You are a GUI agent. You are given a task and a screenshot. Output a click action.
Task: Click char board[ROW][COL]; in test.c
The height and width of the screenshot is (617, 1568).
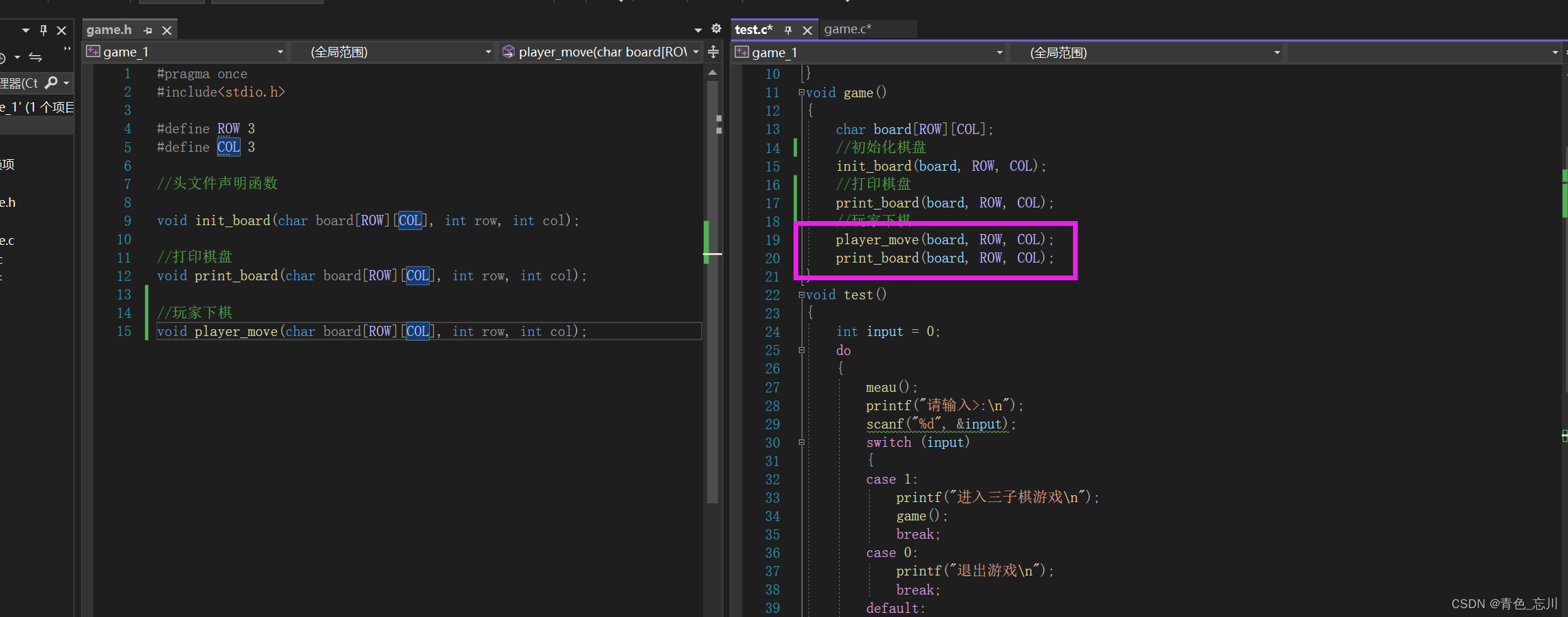pyautogui.click(x=915, y=129)
